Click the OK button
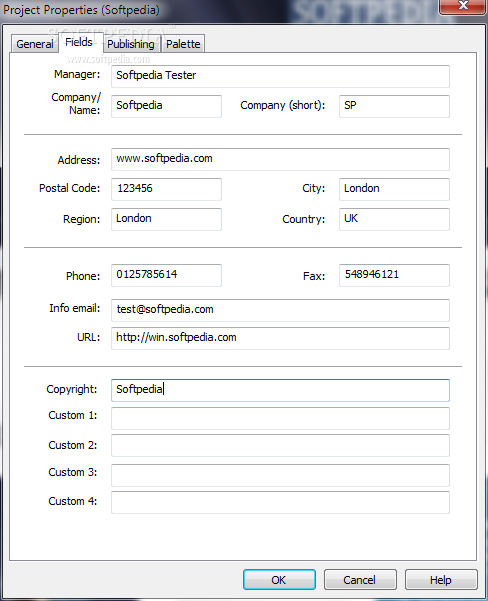This screenshot has height=601, width=488. coord(279,580)
